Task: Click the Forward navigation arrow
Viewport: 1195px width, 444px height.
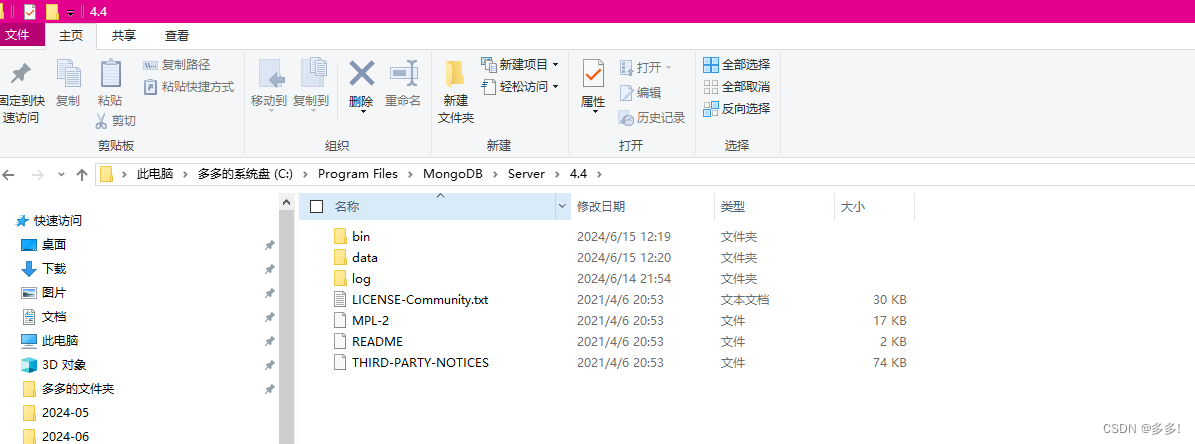Action: [x=37, y=174]
